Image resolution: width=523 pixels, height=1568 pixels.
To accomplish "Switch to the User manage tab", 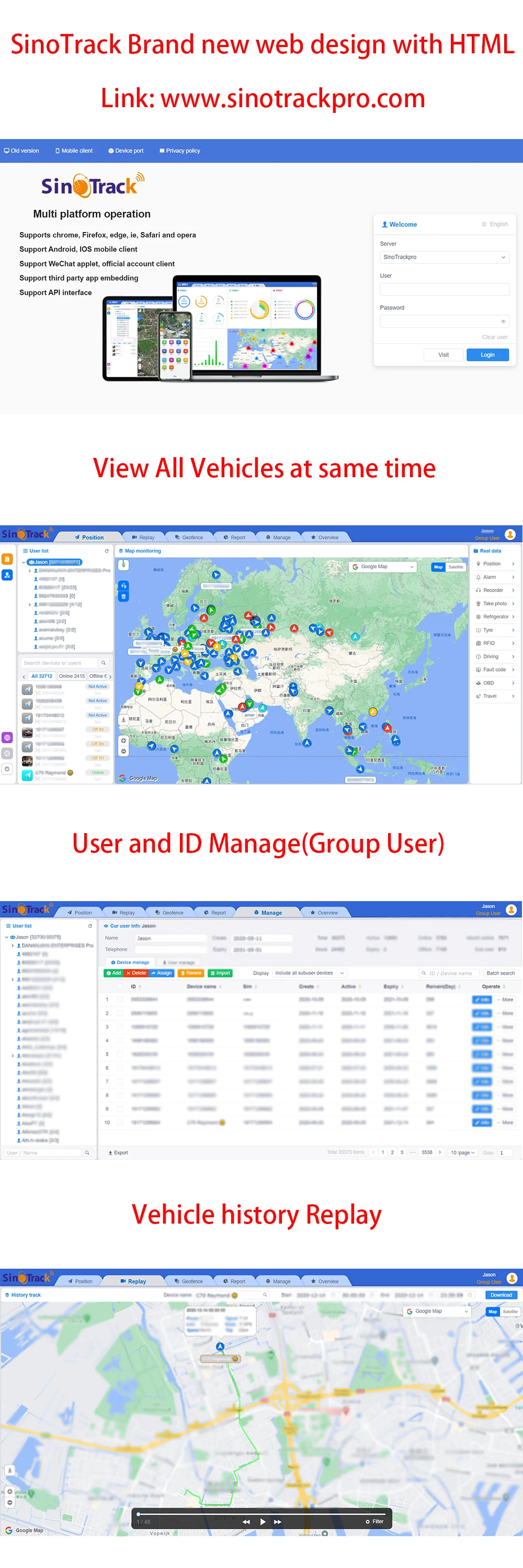I will [x=179, y=962].
